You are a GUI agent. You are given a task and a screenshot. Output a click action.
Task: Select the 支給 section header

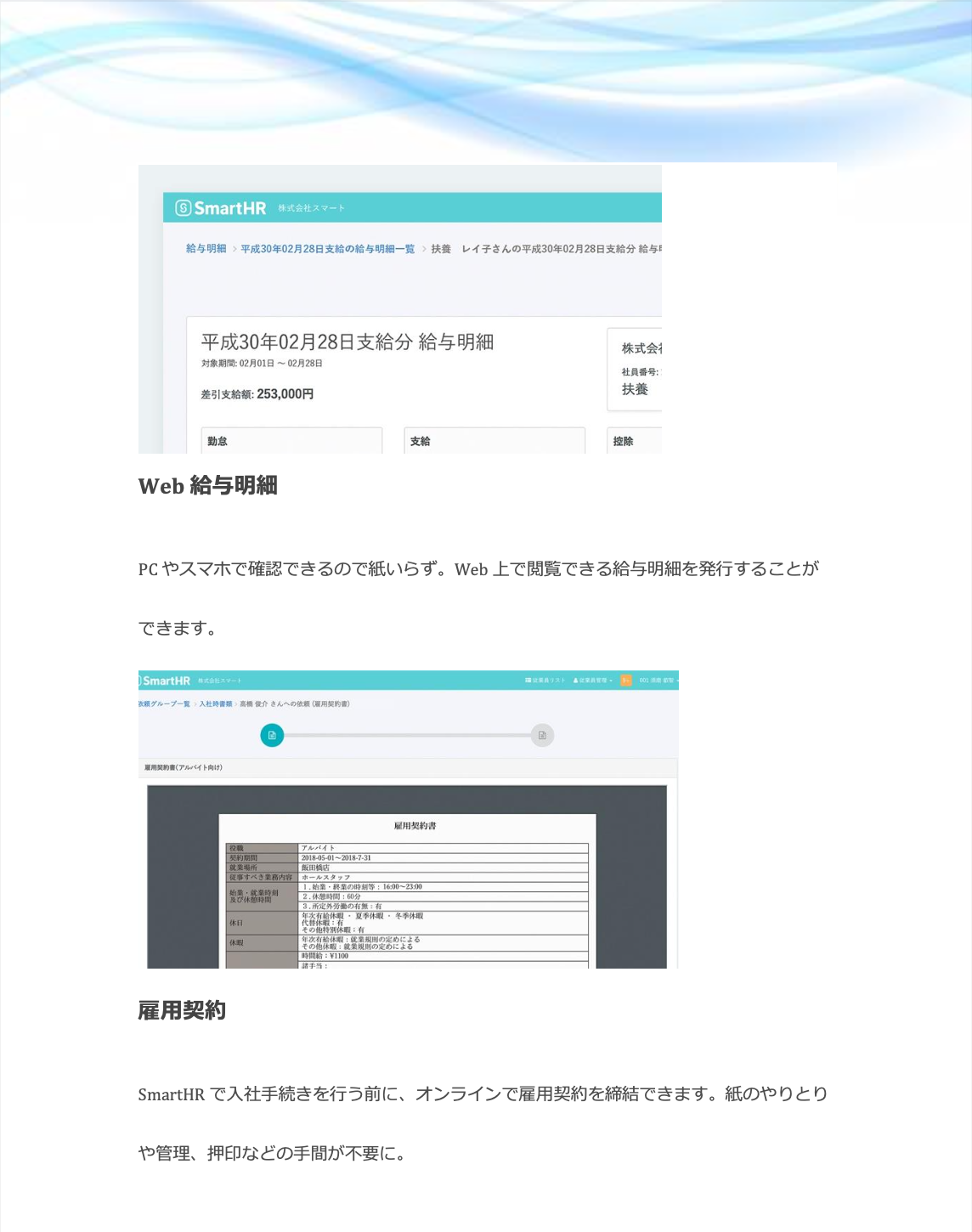point(421,441)
